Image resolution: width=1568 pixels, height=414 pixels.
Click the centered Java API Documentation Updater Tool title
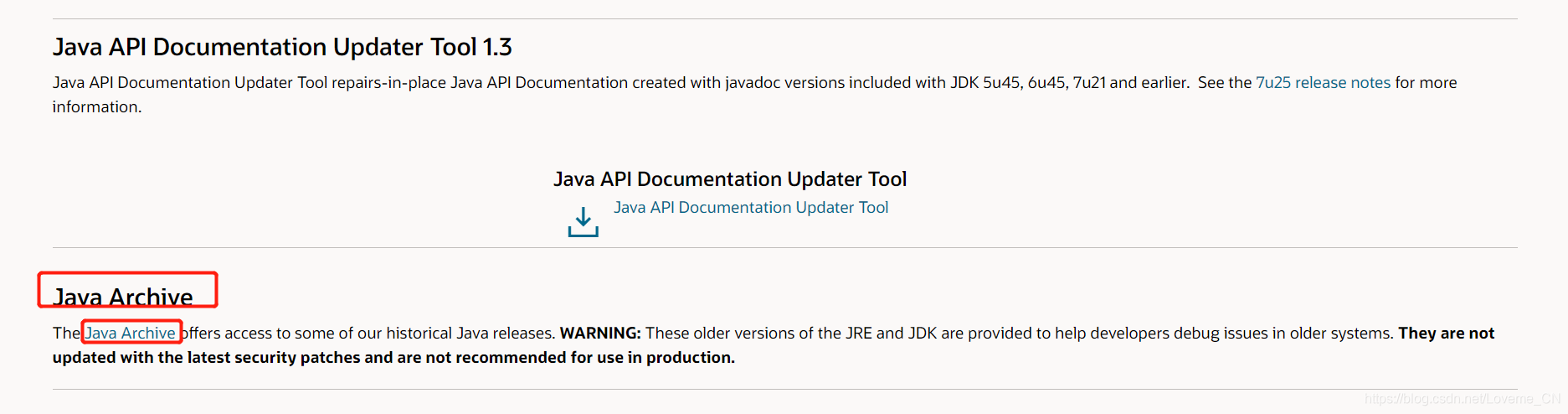coord(730,179)
